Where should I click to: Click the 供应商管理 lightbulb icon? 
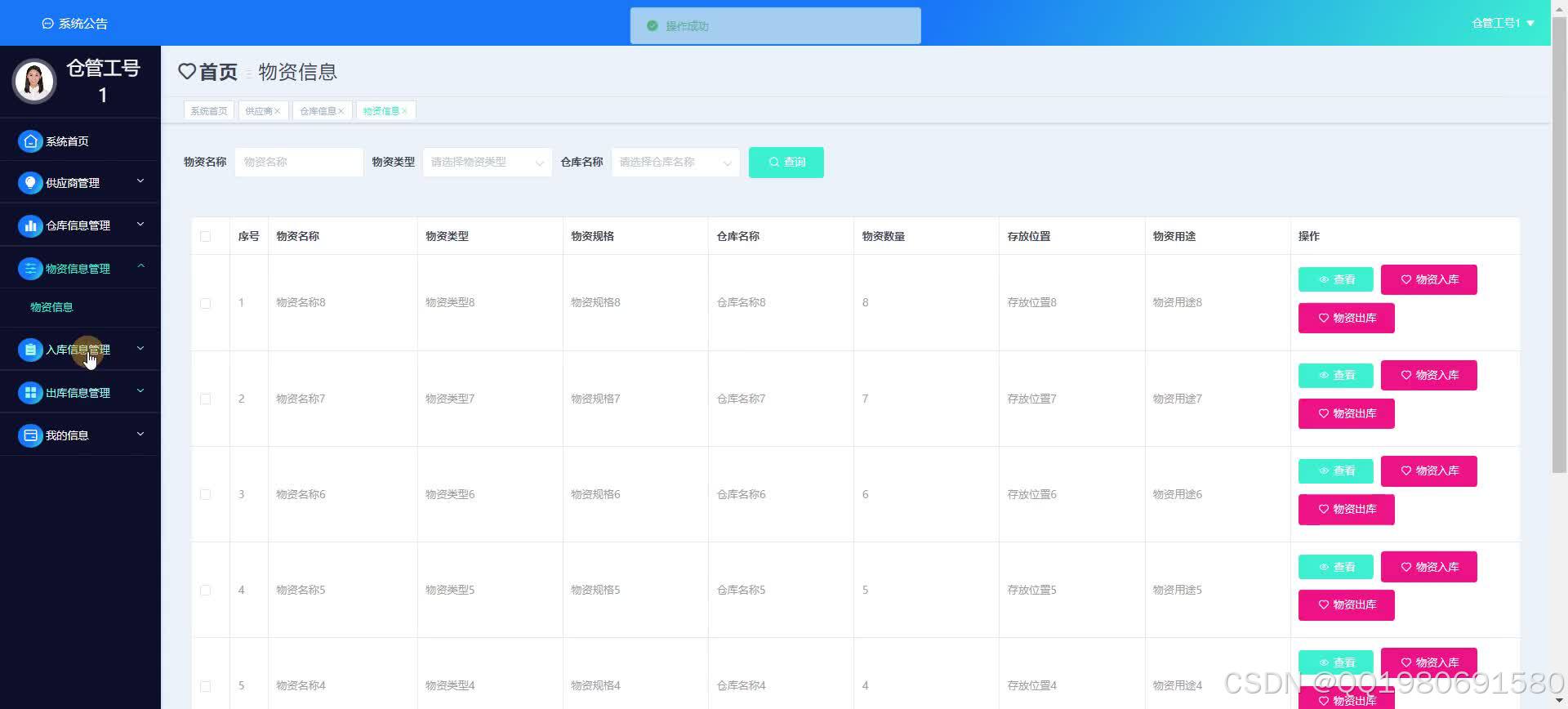pos(30,183)
